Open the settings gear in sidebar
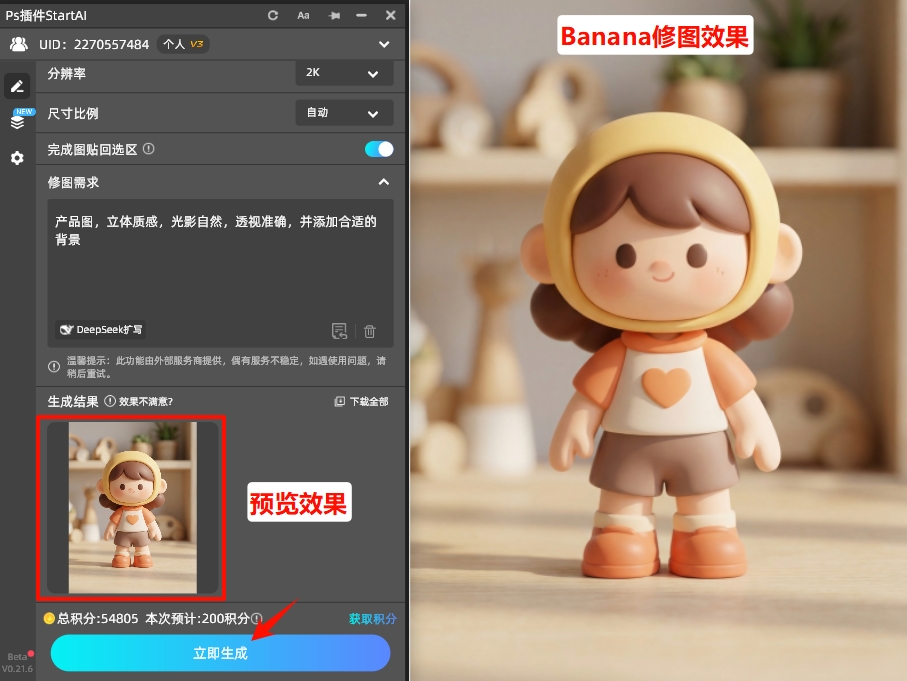 pos(17,158)
